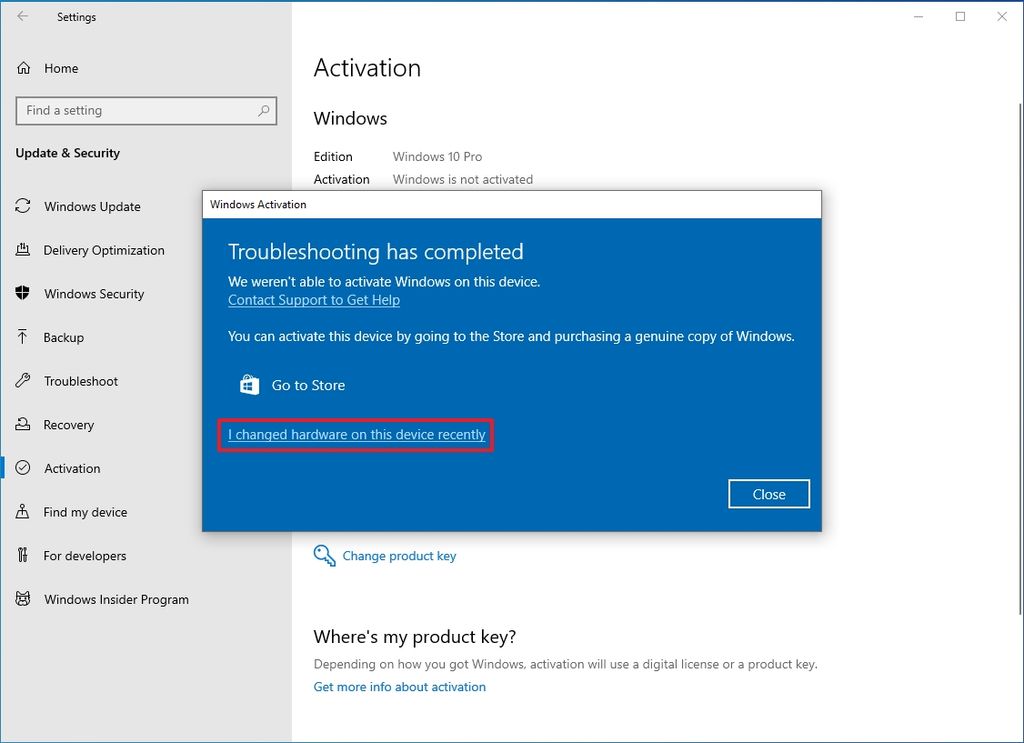The width and height of the screenshot is (1024, 743).
Task: Open Delivery Optimization settings
Action: [x=22, y=250]
